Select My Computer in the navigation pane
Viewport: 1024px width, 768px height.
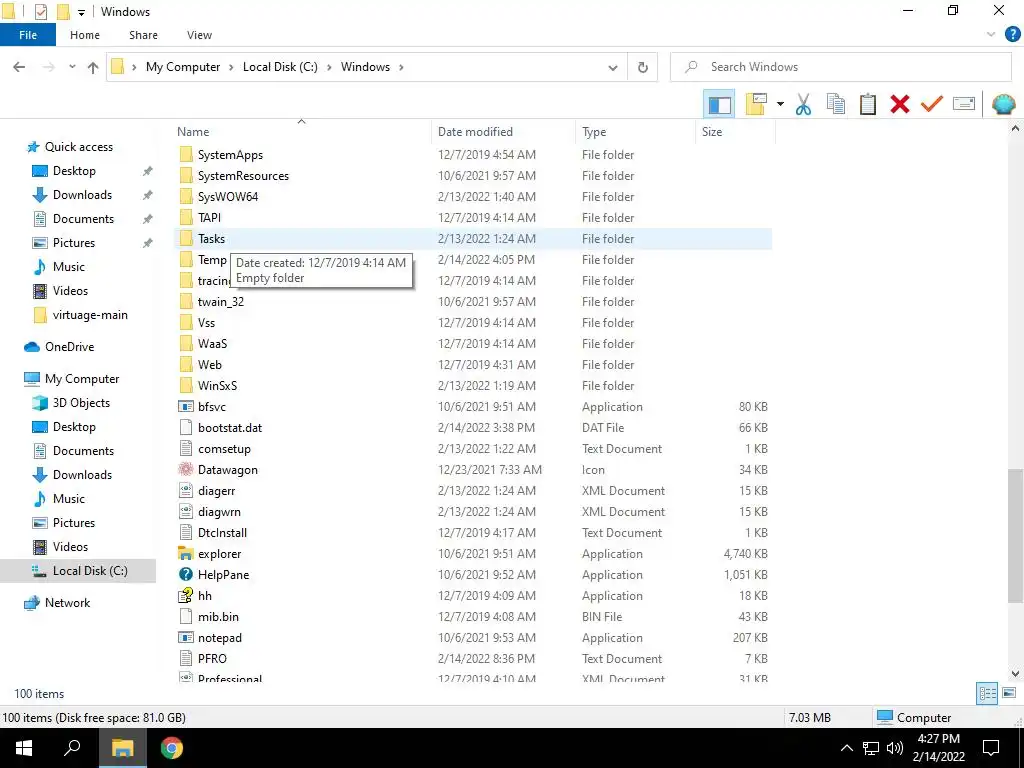tap(82, 379)
